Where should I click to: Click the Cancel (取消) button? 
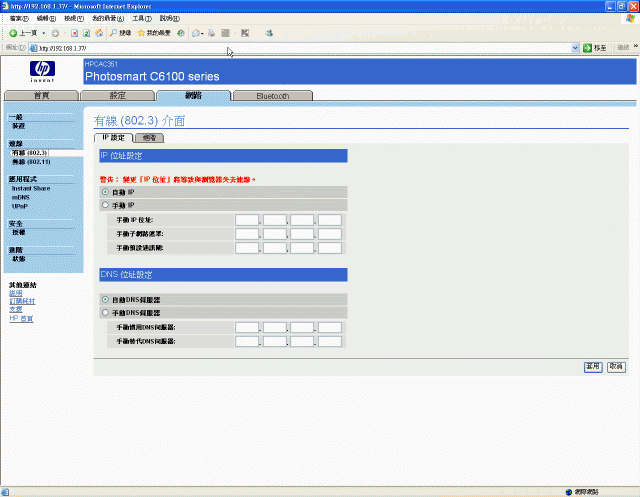(x=616, y=367)
